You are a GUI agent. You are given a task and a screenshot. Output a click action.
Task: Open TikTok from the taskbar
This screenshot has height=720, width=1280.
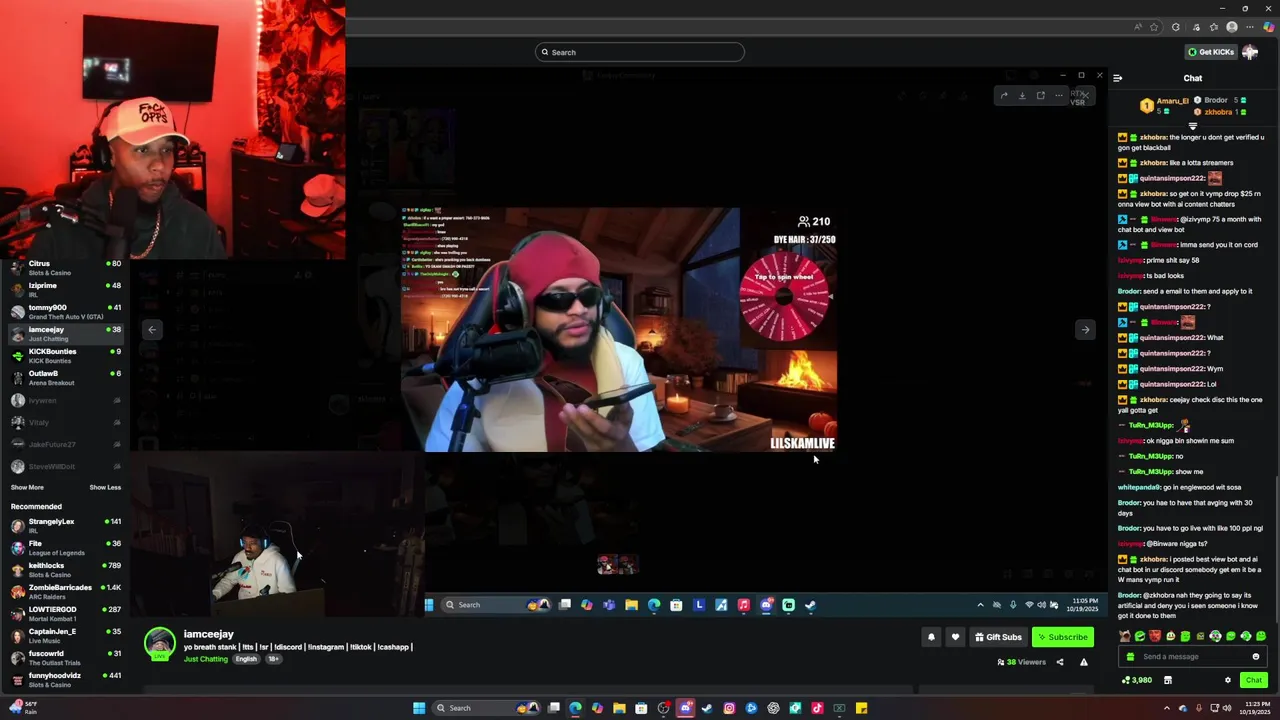click(817, 708)
